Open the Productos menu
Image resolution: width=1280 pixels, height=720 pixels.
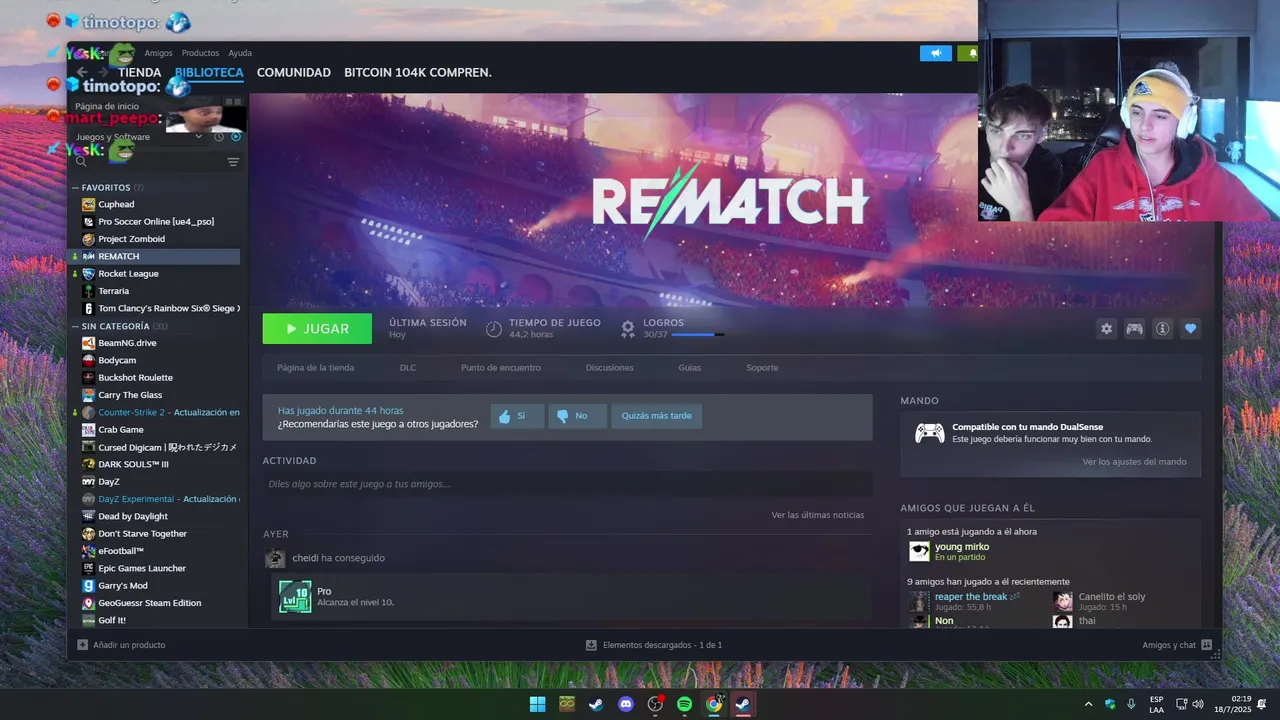200,53
